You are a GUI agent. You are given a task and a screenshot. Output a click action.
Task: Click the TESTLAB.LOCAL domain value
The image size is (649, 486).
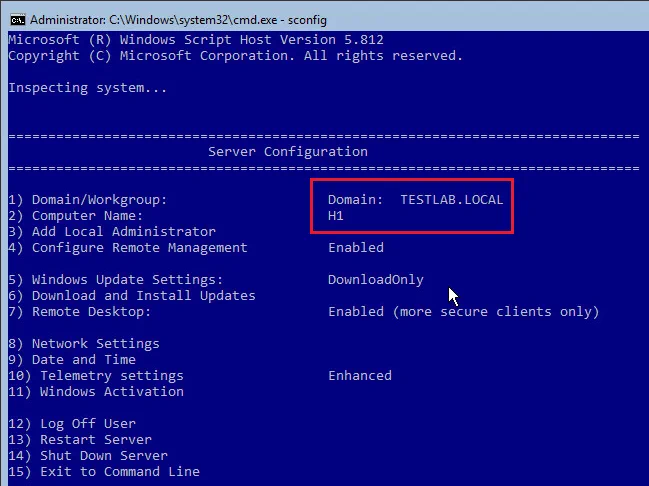[452, 200]
